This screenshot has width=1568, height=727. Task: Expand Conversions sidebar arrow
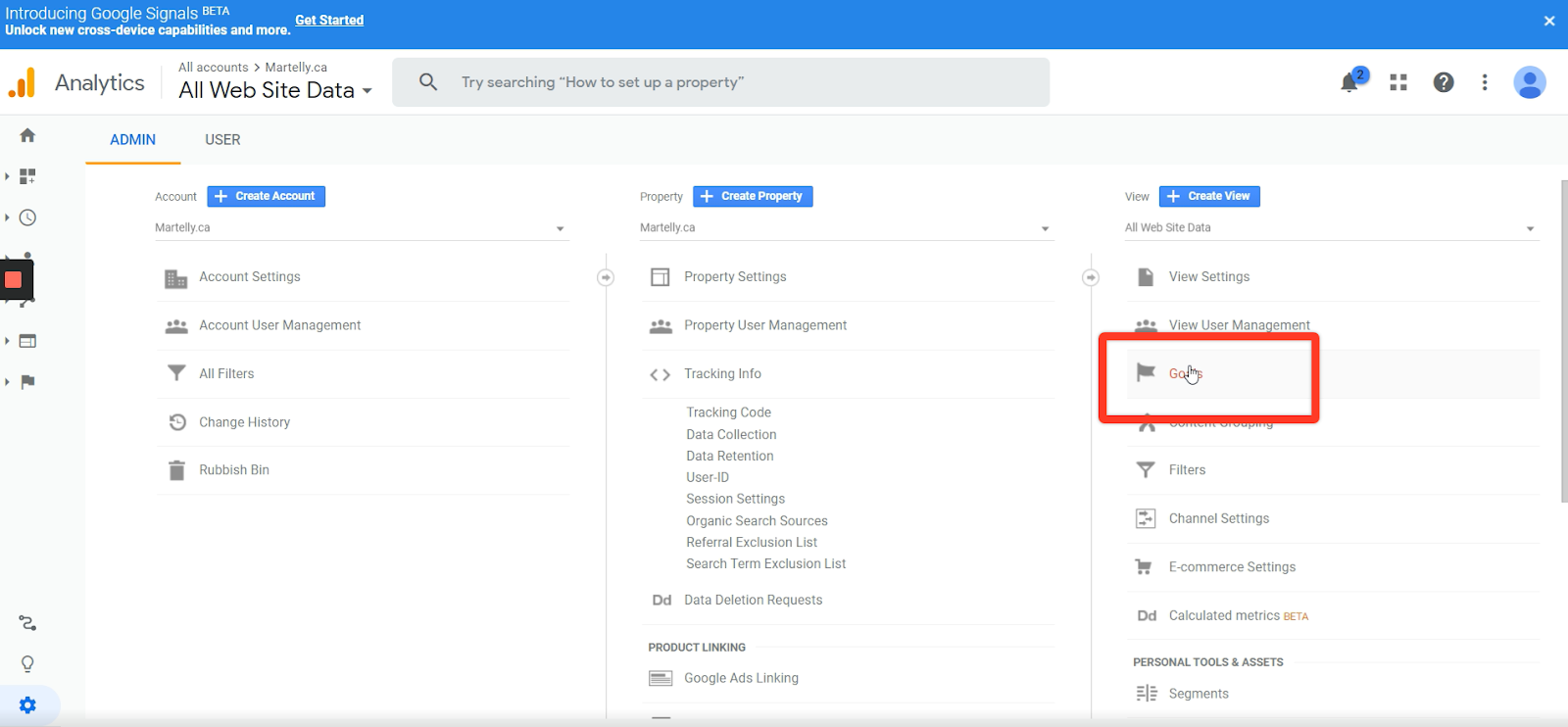click(x=7, y=382)
